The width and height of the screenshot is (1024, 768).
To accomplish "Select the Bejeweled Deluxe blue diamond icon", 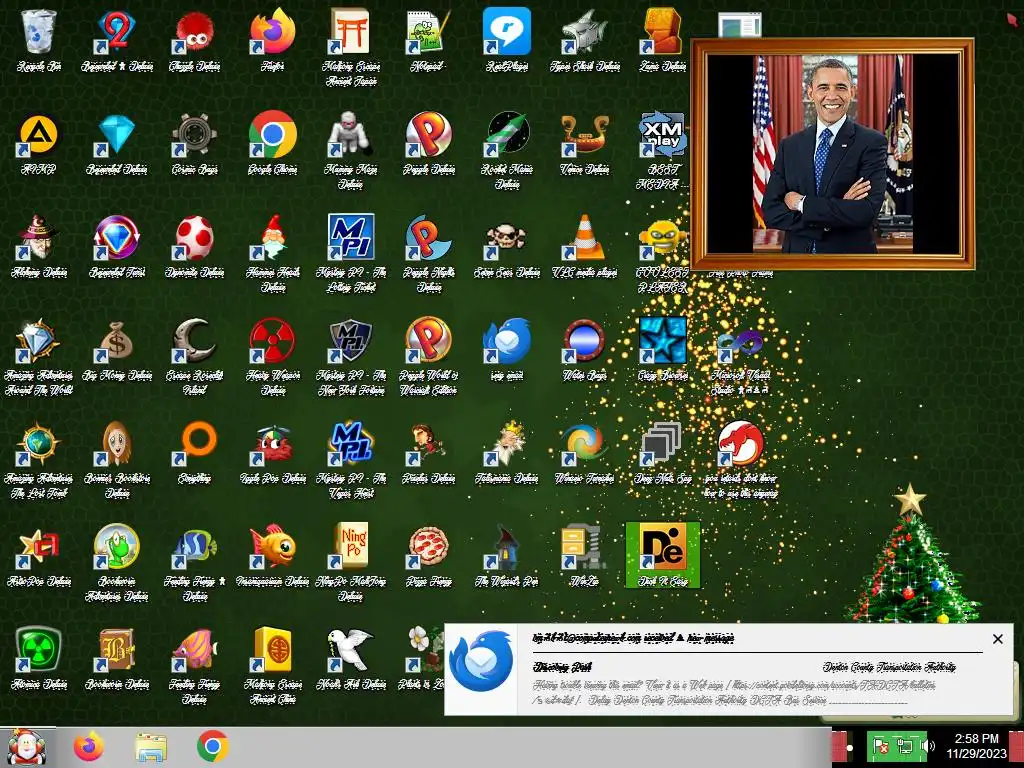I will (x=116, y=136).
